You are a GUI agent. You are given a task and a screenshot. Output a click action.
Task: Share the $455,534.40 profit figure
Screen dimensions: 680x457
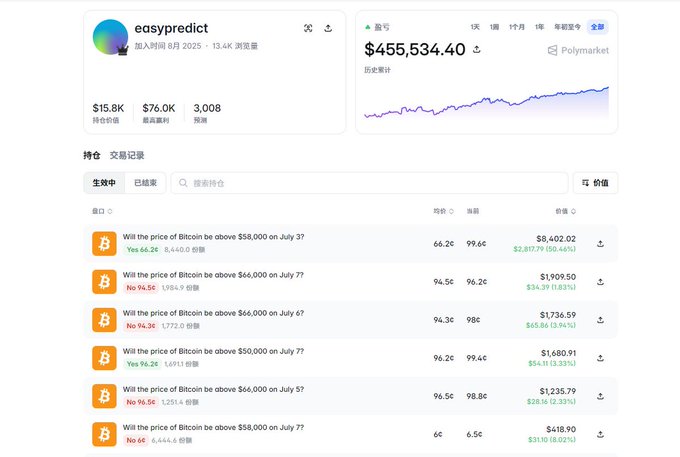point(477,49)
